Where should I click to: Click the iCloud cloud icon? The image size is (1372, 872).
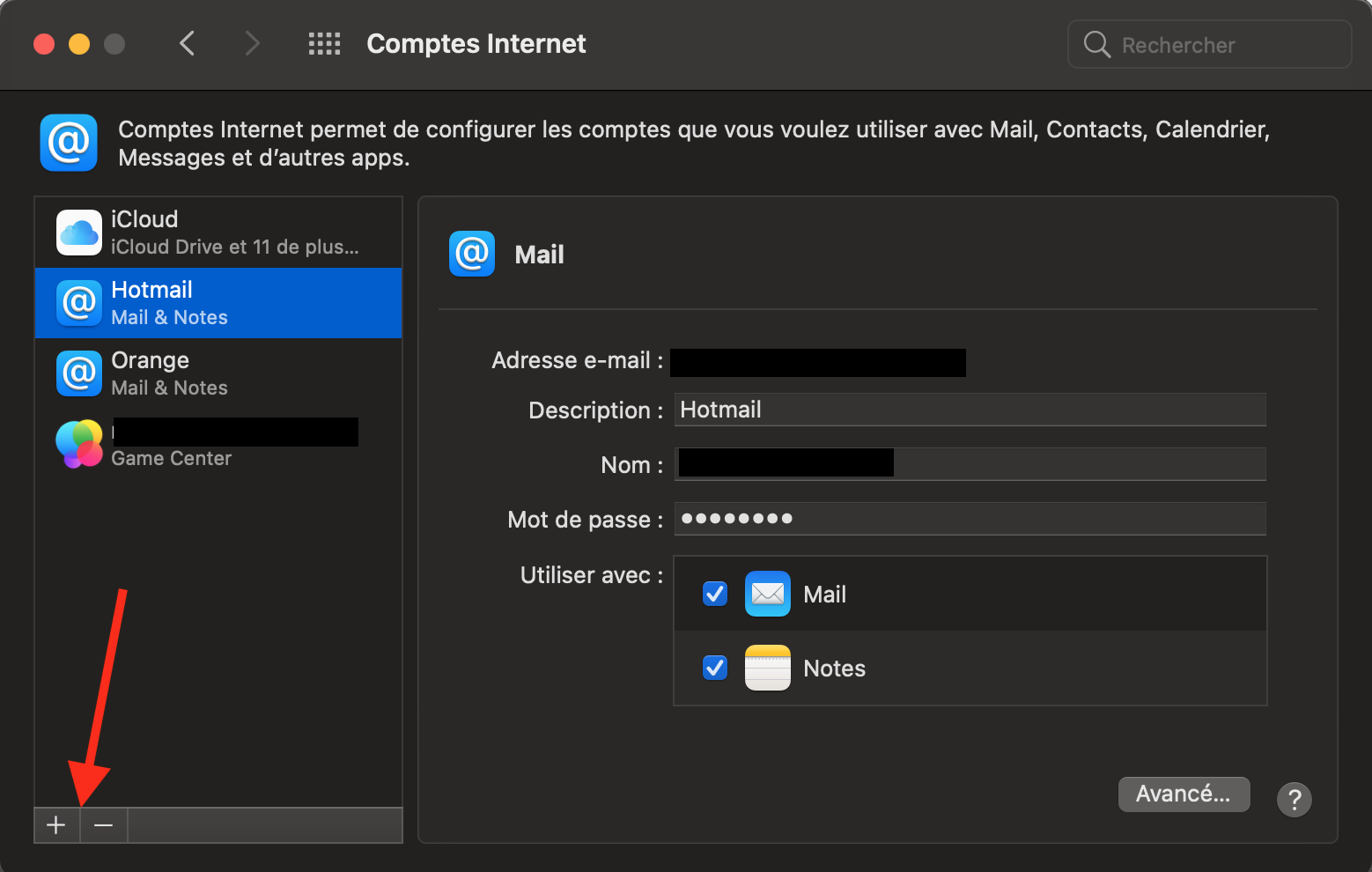tap(79, 233)
